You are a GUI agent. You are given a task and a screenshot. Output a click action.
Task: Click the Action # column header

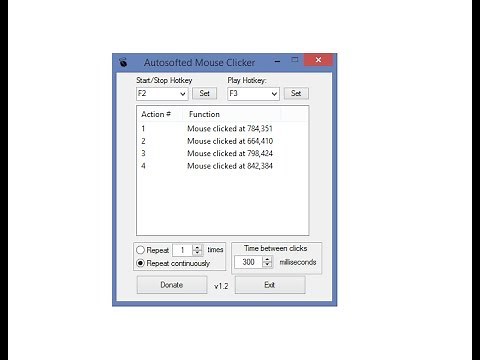(x=160, y=114)
